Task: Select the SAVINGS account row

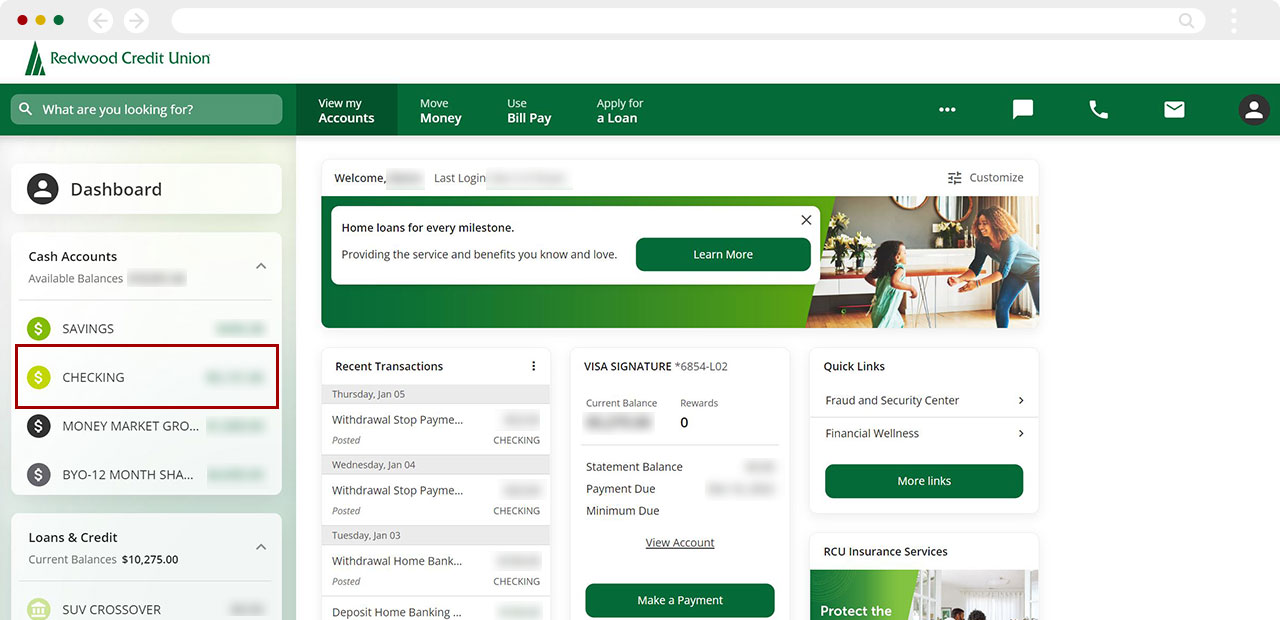Action: [x=146, y=328]
